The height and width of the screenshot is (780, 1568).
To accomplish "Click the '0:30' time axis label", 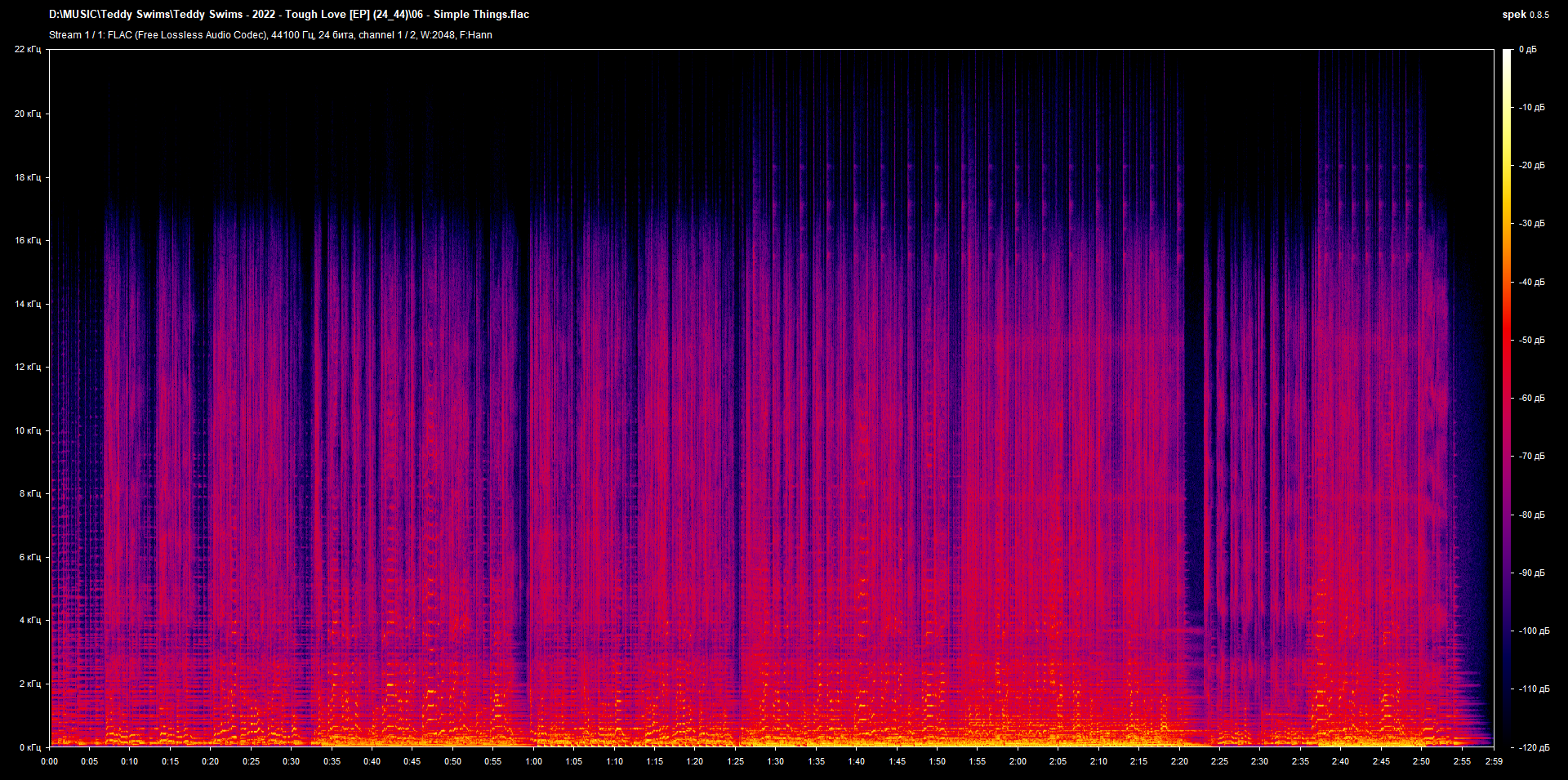I will (x=292, y=761).
